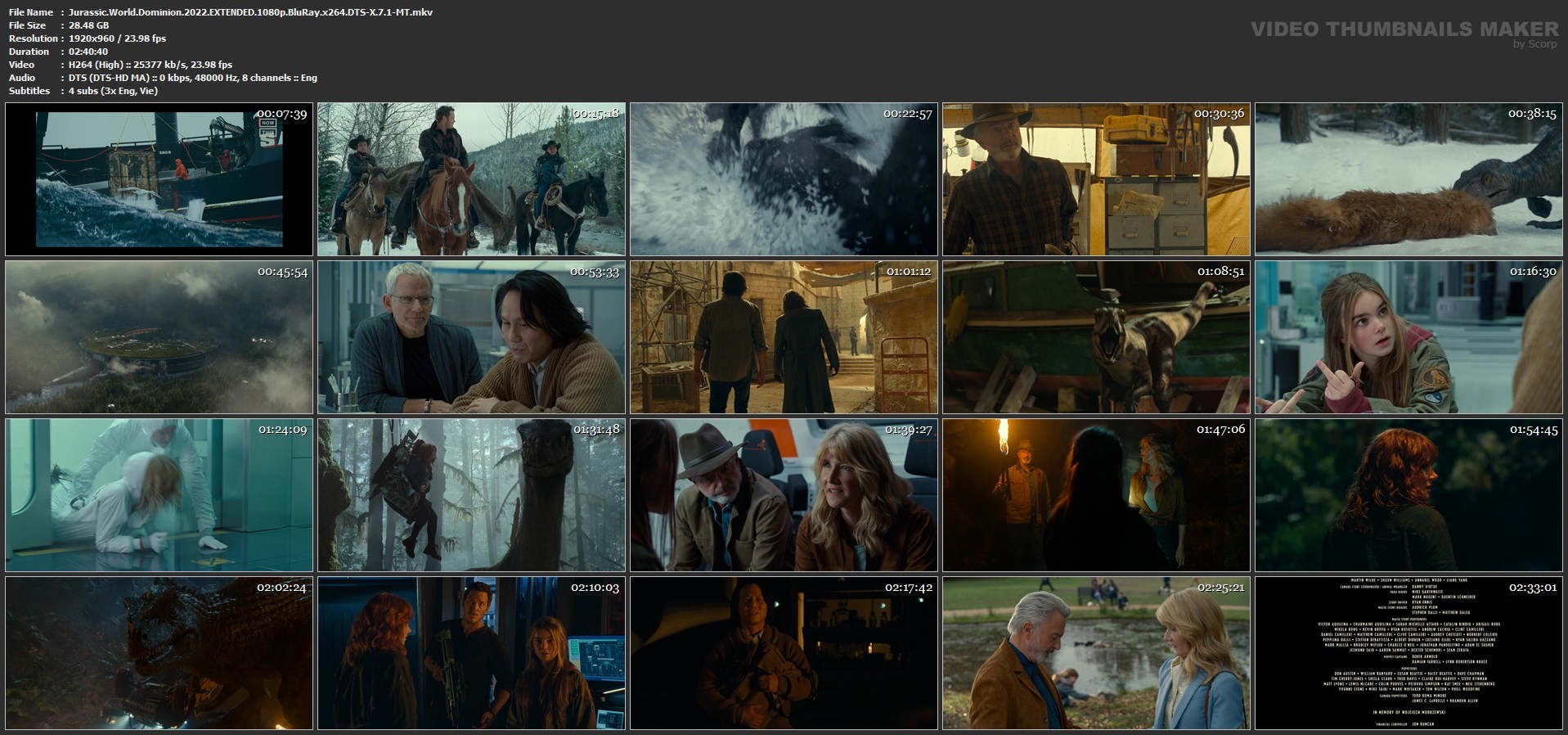Select the thumbnail at 01:01:12
Viewport: 1568px width, 735px height.
tap(784, 337)
